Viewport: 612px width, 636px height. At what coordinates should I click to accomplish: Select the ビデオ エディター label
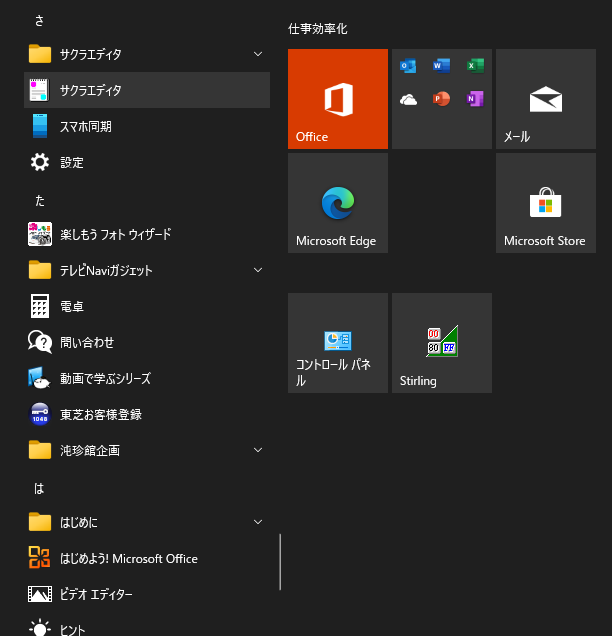(96, 595)
